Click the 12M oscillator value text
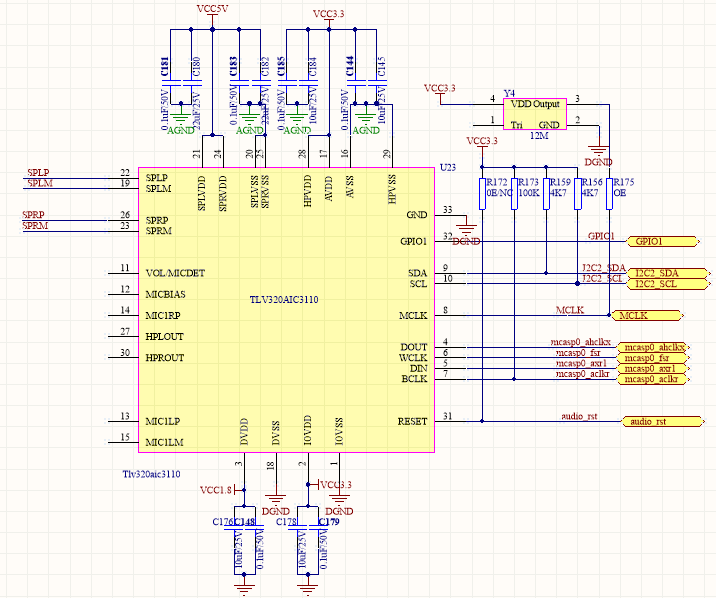This screenshot has width=716, height=598. [539, 136]
